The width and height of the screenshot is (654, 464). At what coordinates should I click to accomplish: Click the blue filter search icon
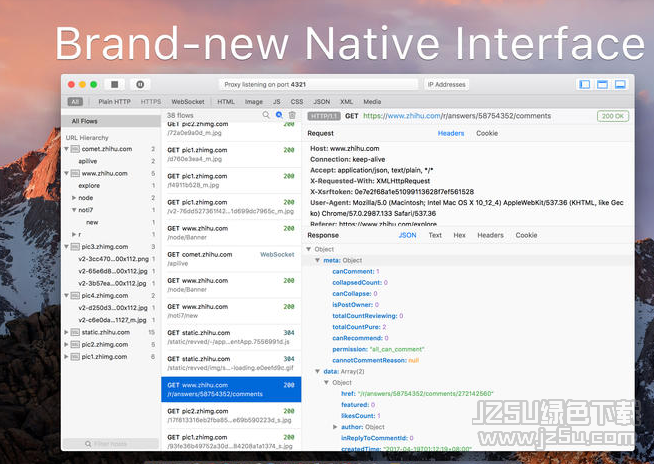(279, 115)
